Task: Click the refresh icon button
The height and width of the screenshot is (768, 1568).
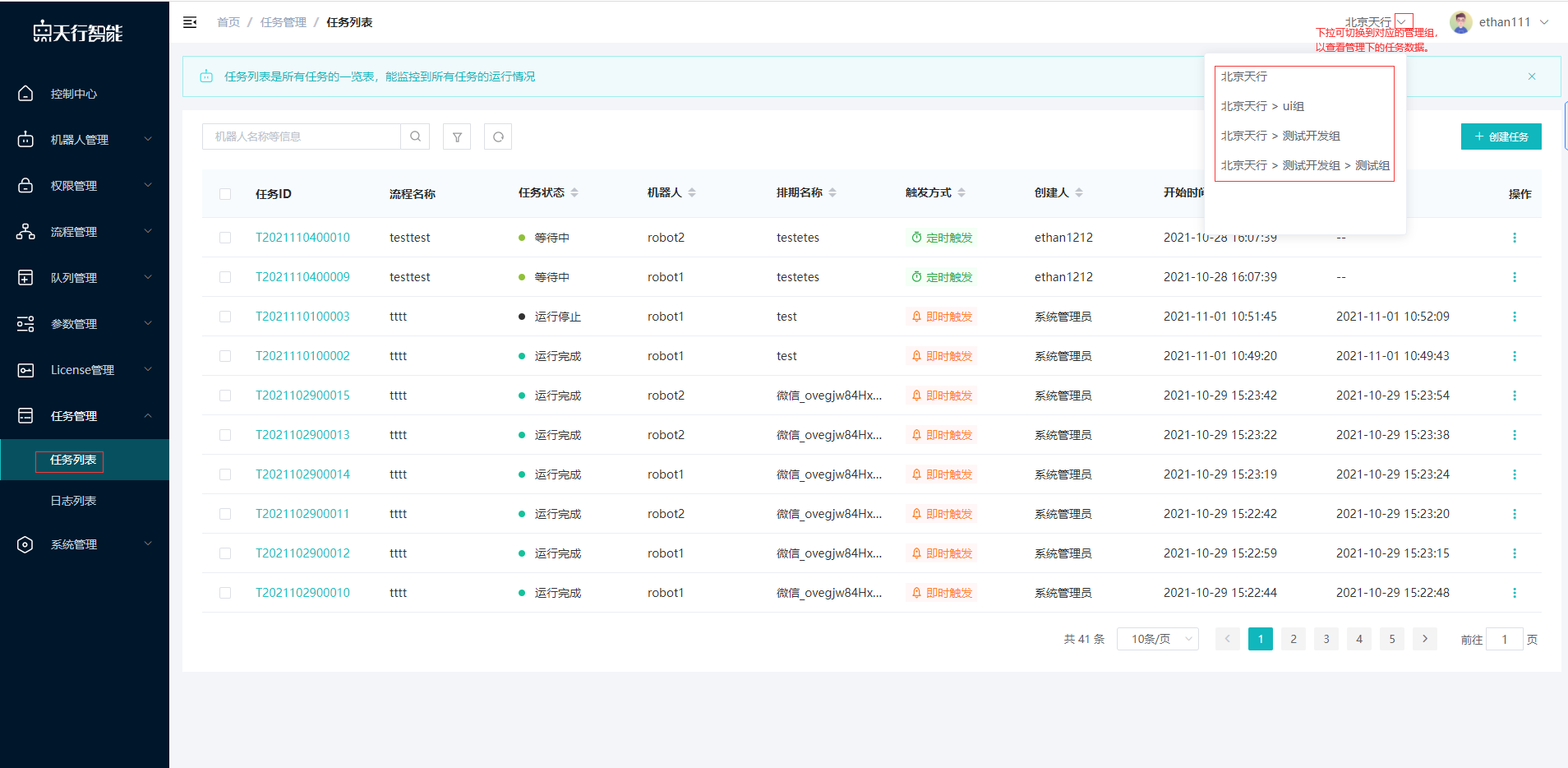Action: click(498, 136)
